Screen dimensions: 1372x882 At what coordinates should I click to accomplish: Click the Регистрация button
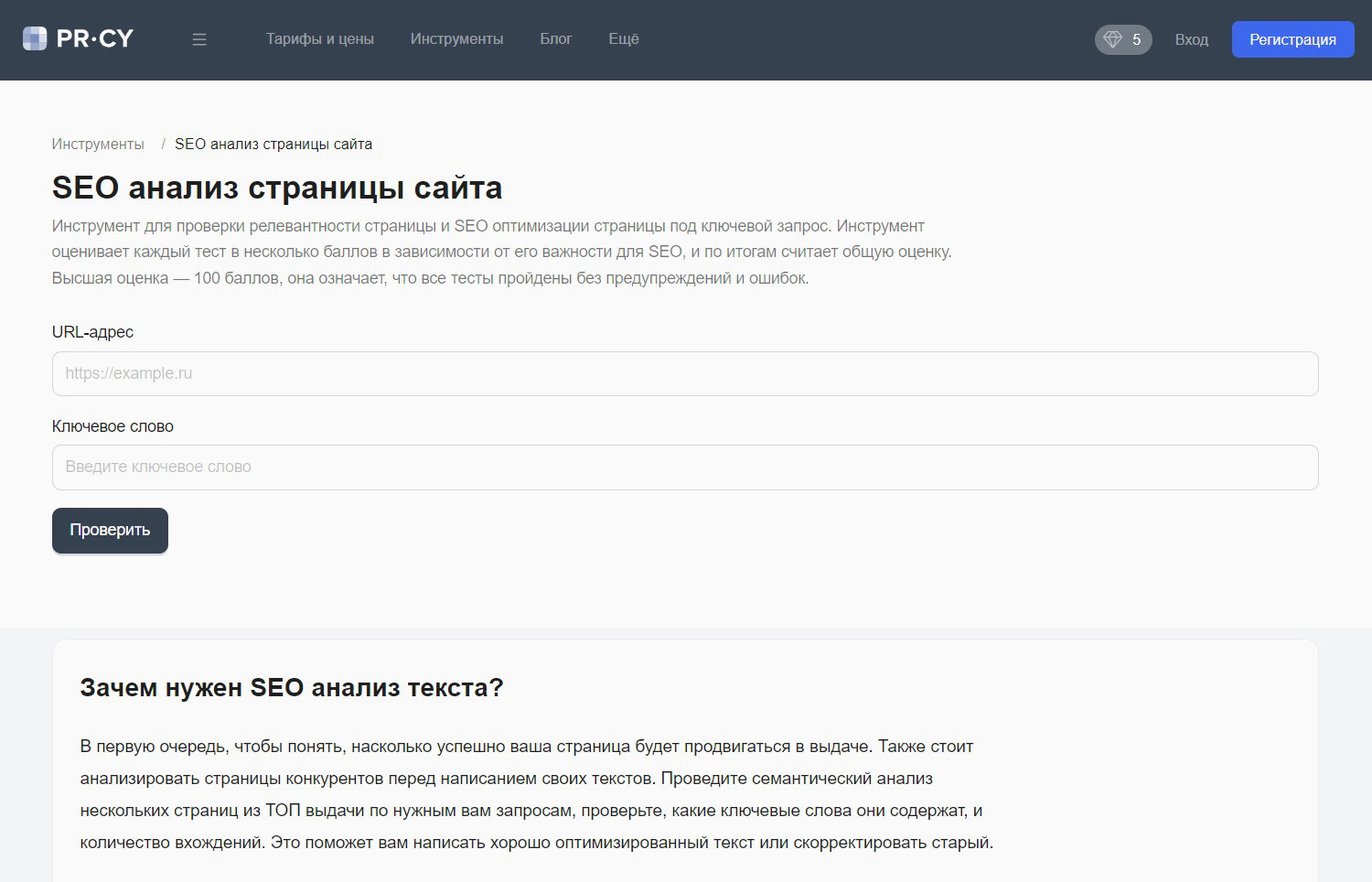tap(1292, 39)
